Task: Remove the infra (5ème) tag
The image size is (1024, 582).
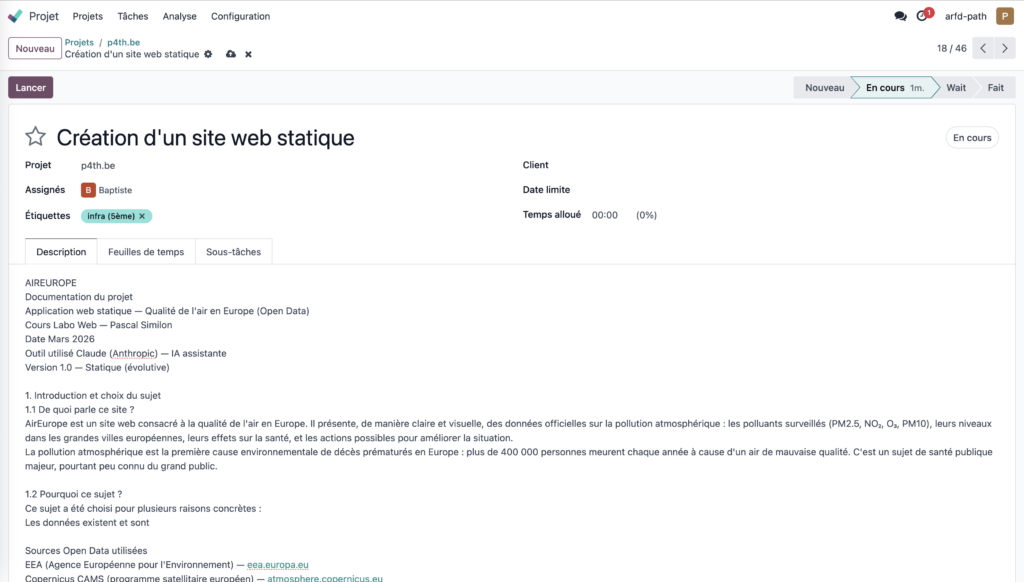Action: [142, 216]
